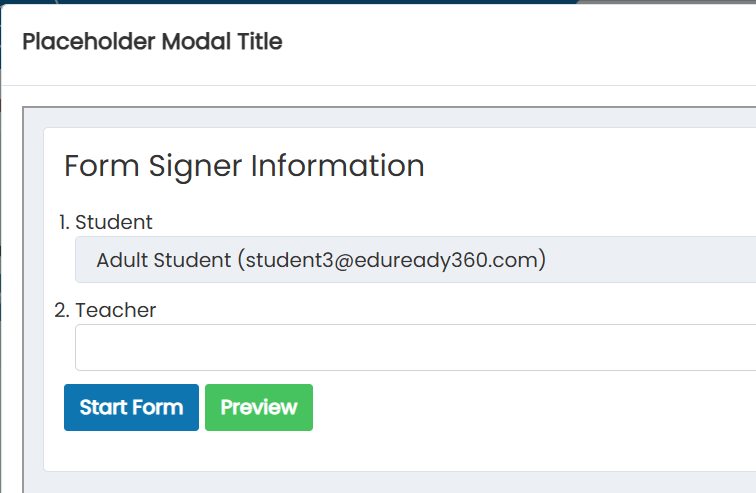756x493 pixels.
Task: Click the number 1 marker beside Student
Action: 63,222
